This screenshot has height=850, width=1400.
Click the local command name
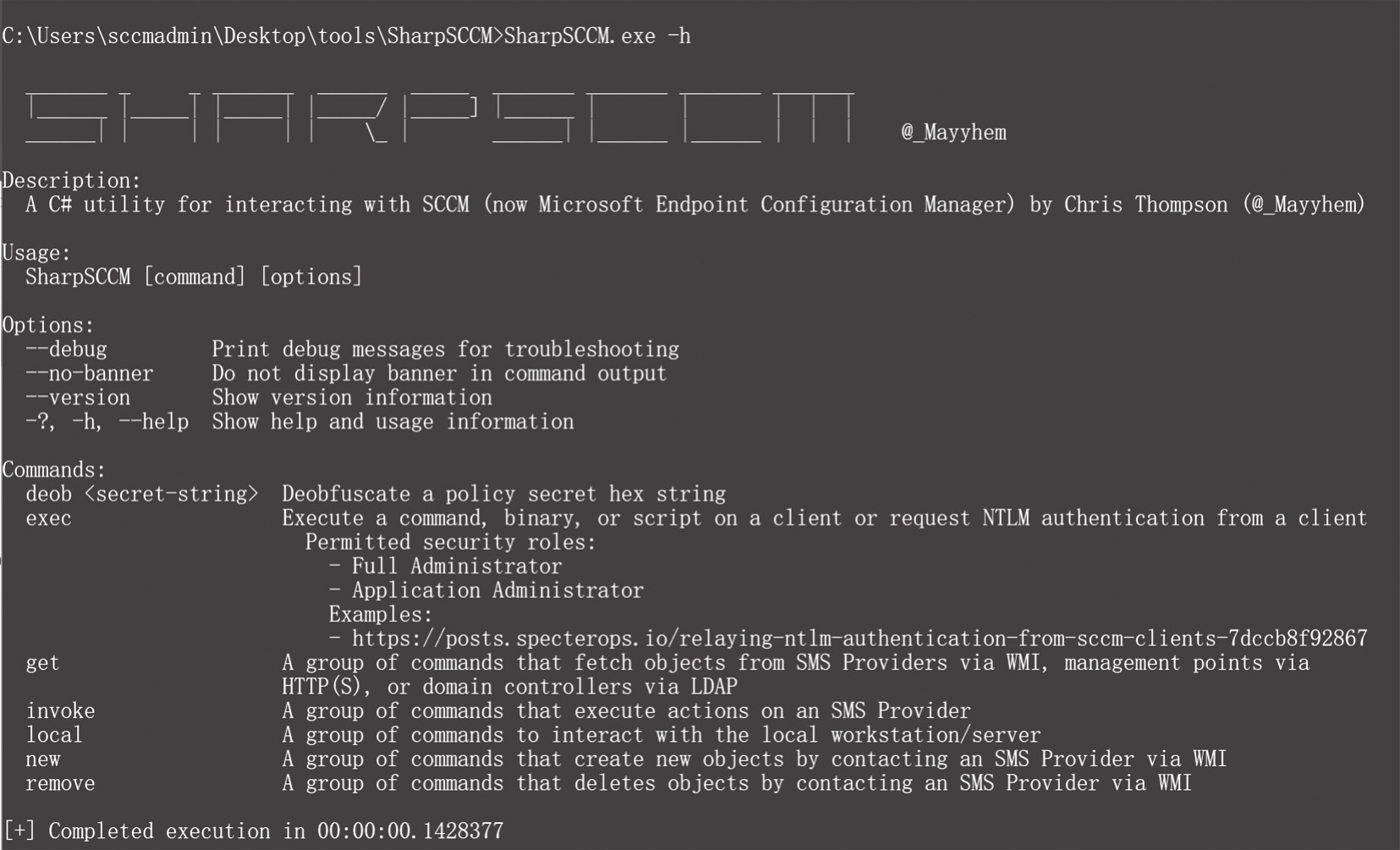(54, 734)
